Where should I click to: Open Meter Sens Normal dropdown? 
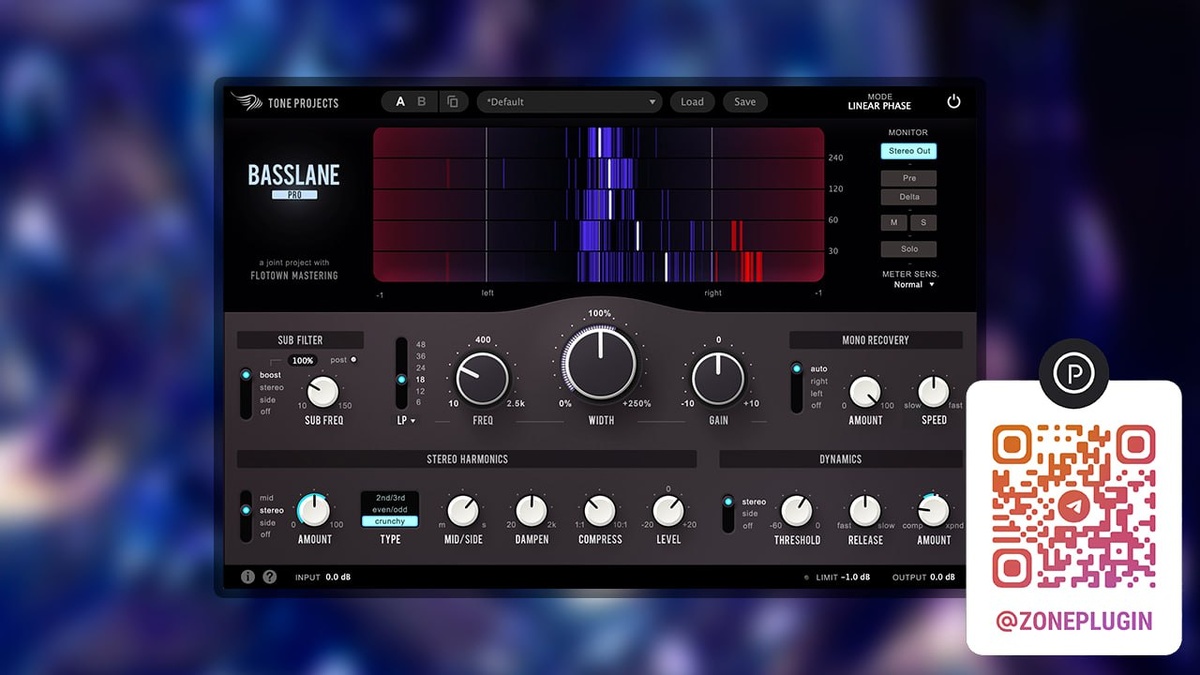click(x=913, y=285)
